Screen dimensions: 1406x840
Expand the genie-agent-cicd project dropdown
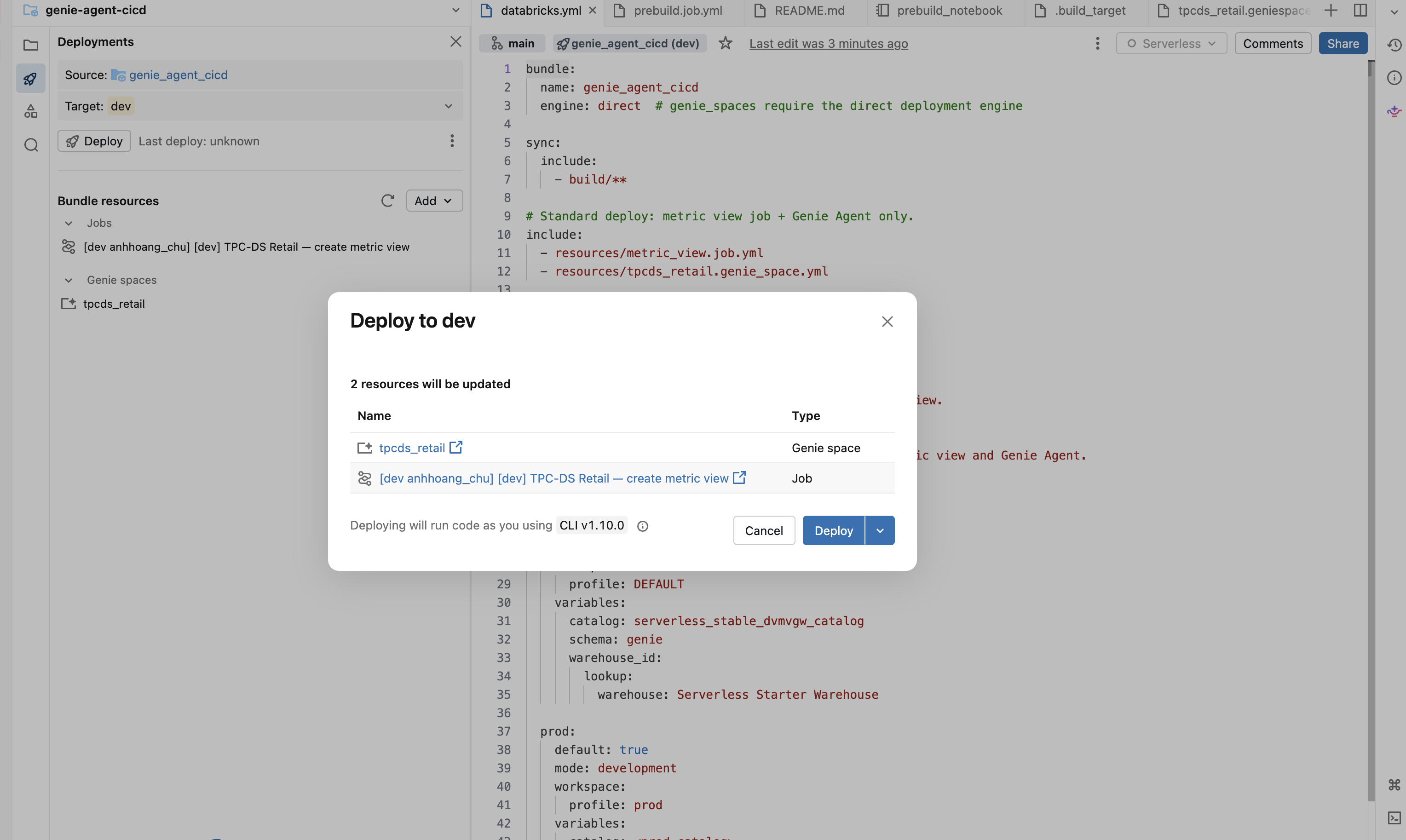(x=455, y=10)
